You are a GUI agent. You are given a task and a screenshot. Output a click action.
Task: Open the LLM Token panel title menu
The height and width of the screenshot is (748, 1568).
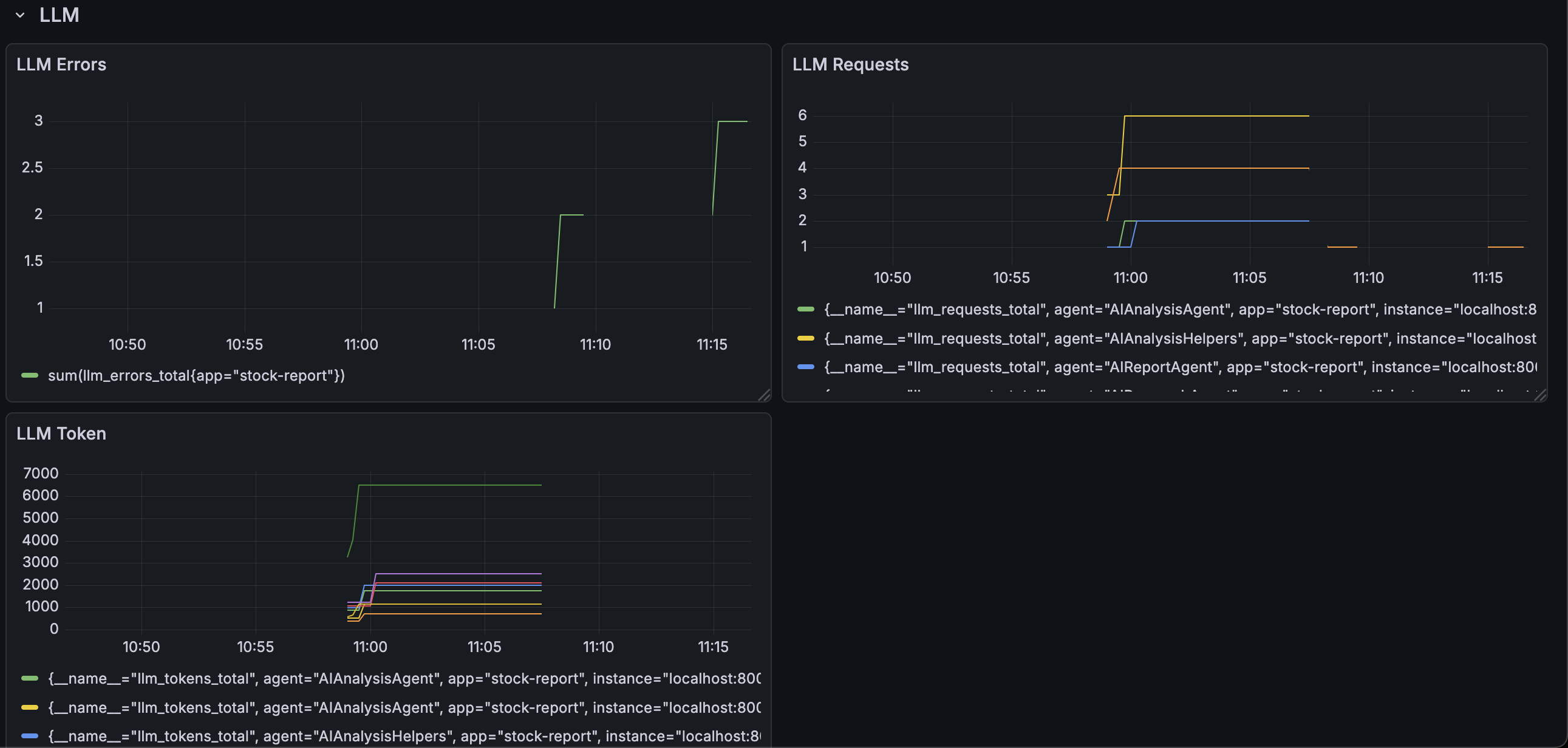coord(61,433)
